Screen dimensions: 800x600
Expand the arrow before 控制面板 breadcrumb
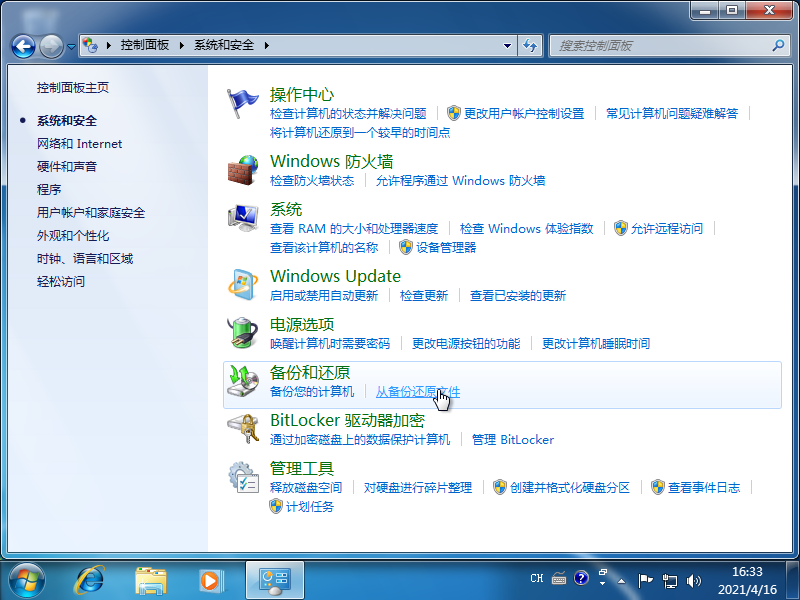pyautogui.click(x=109, y=45)
